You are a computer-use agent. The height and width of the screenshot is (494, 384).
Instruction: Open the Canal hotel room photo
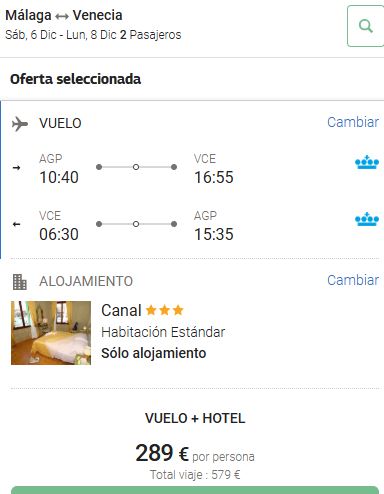[x=51, y=333]
